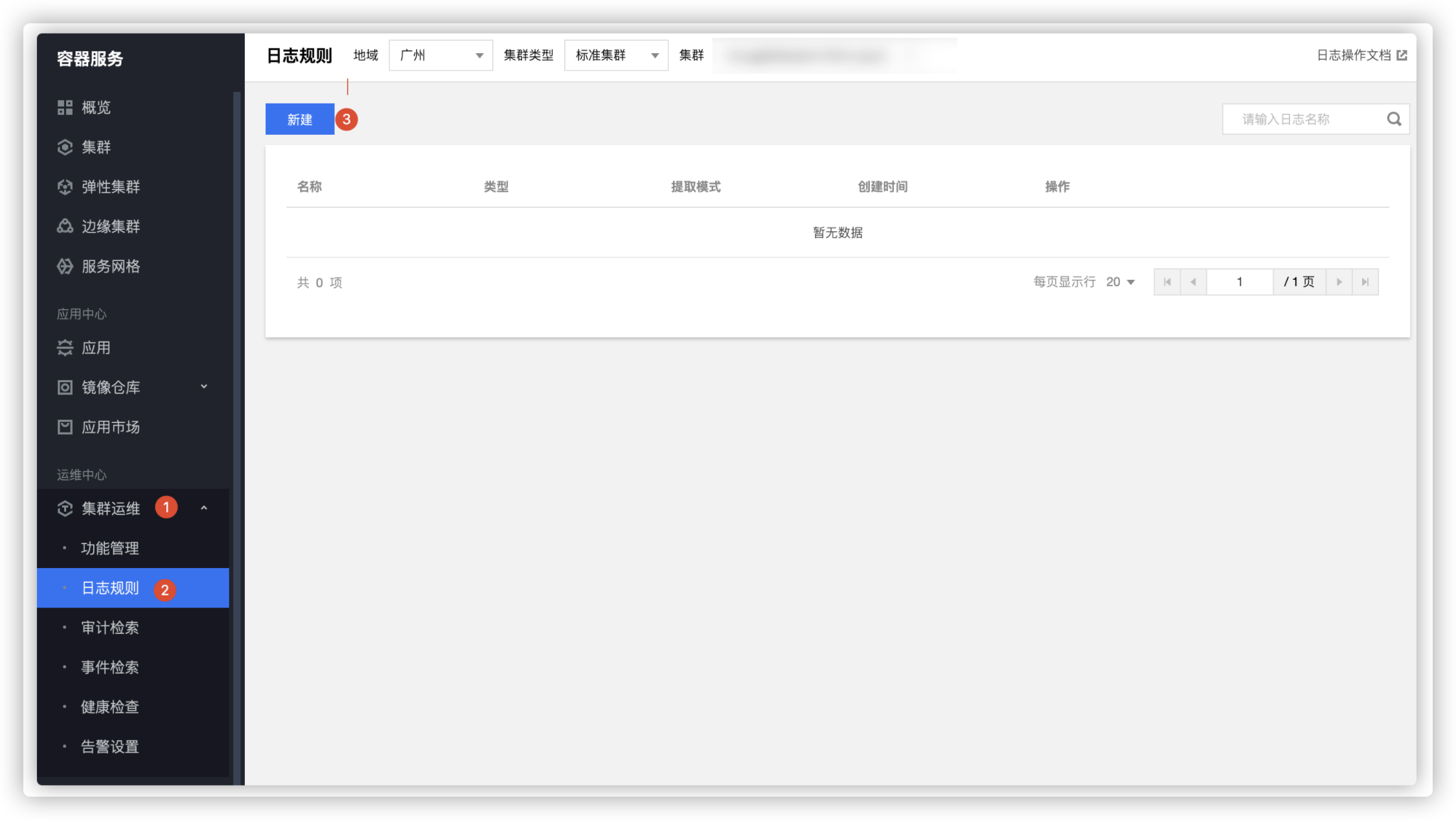Click the 镜像仓库 image registry icon

coord(65,387)
